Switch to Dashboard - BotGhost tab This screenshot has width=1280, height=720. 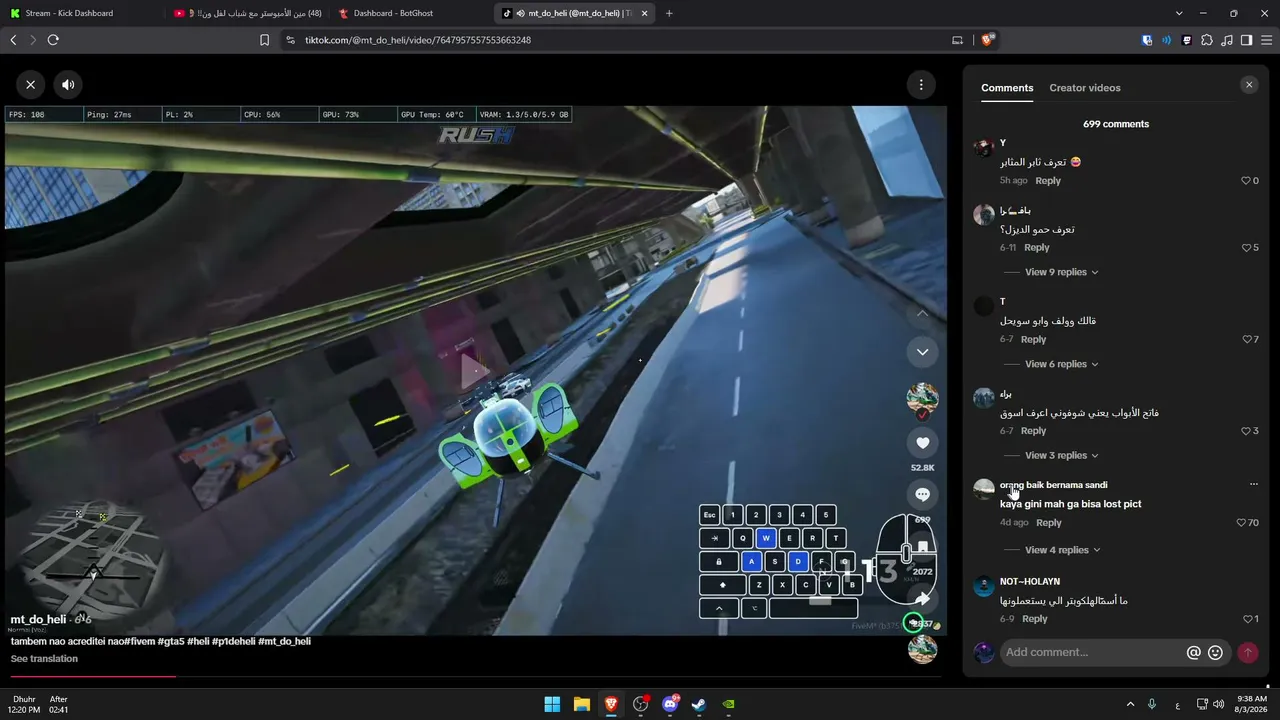tap(411, 13)
